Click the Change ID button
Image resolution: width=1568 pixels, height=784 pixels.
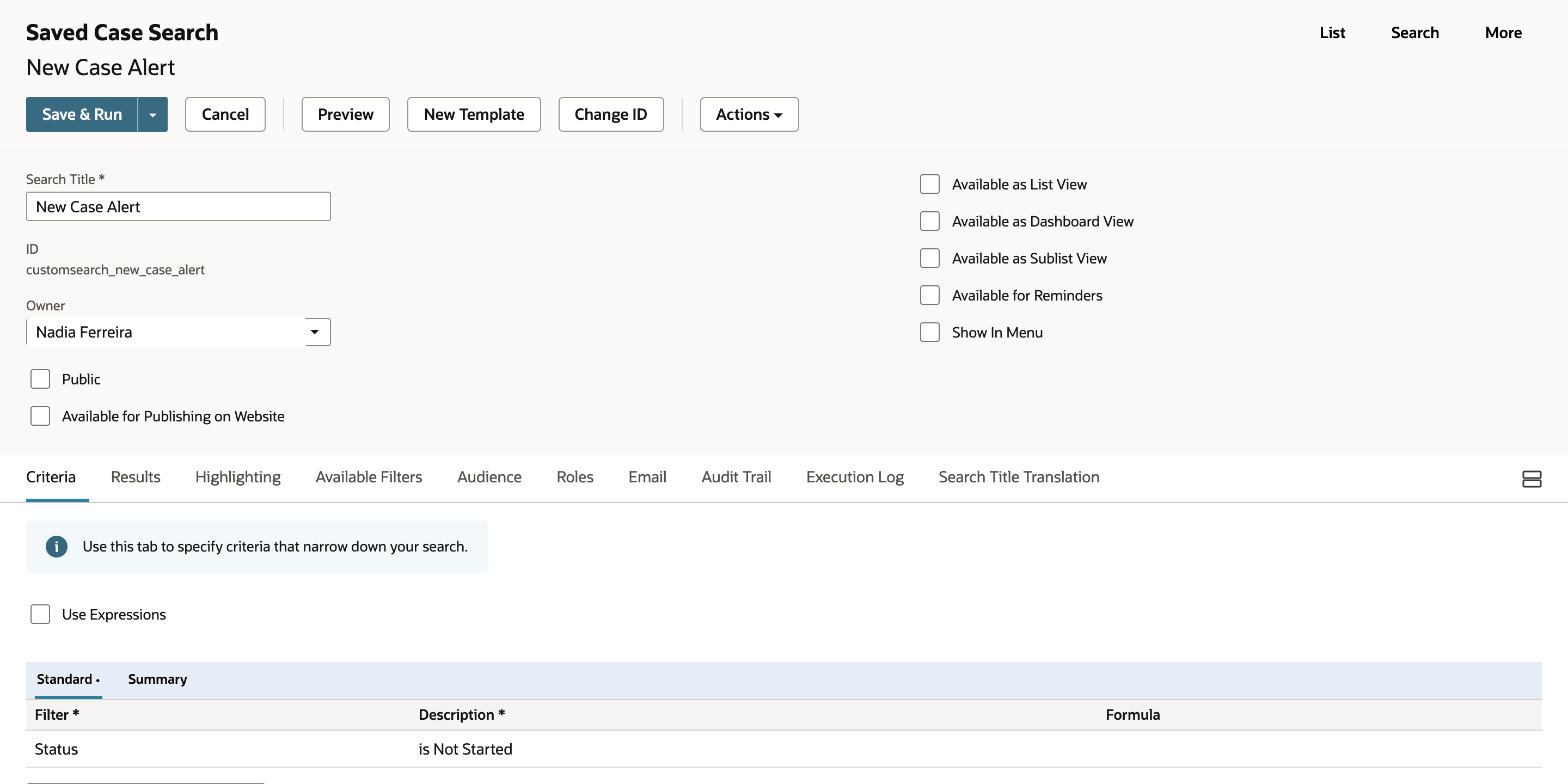pos(610,114)
